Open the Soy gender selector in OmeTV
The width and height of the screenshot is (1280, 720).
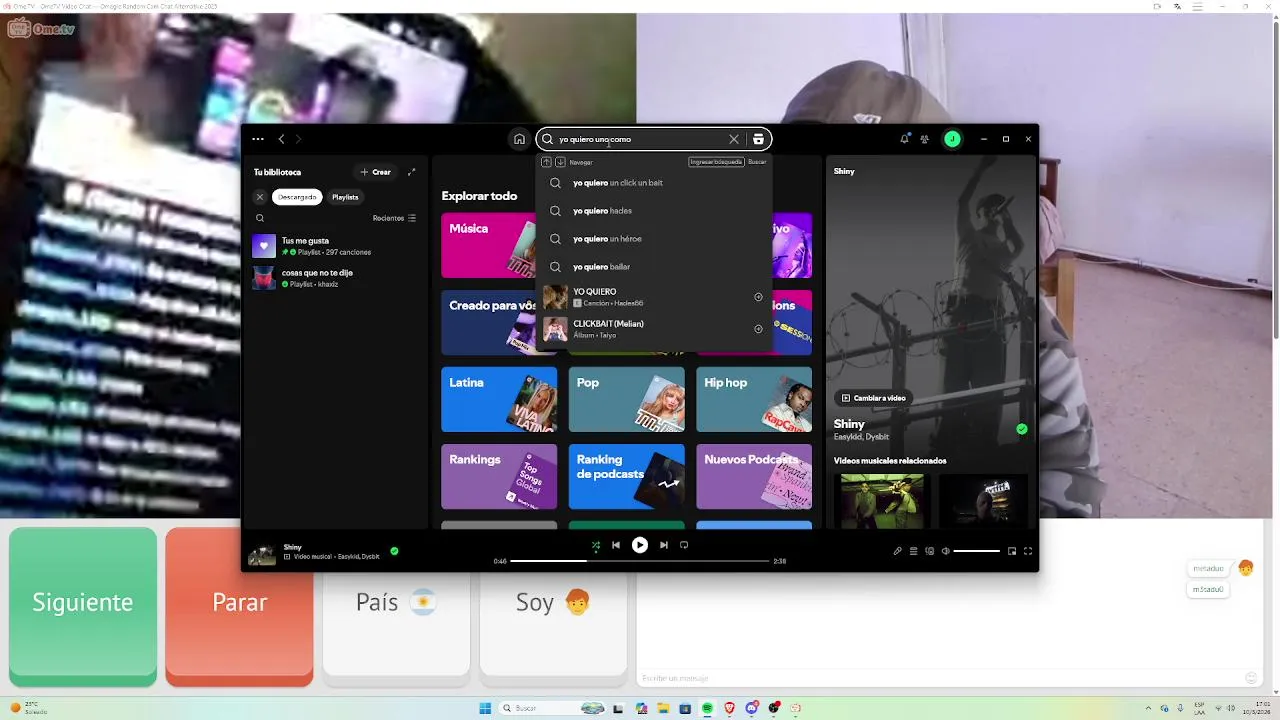point(553,602)
